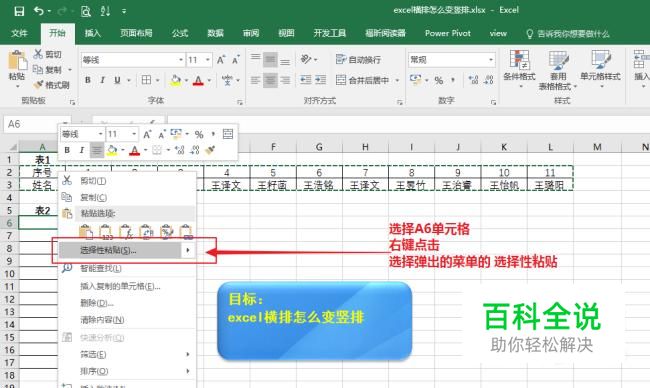
Task: Click ribbon increase decimal icon
Action: 473,80
